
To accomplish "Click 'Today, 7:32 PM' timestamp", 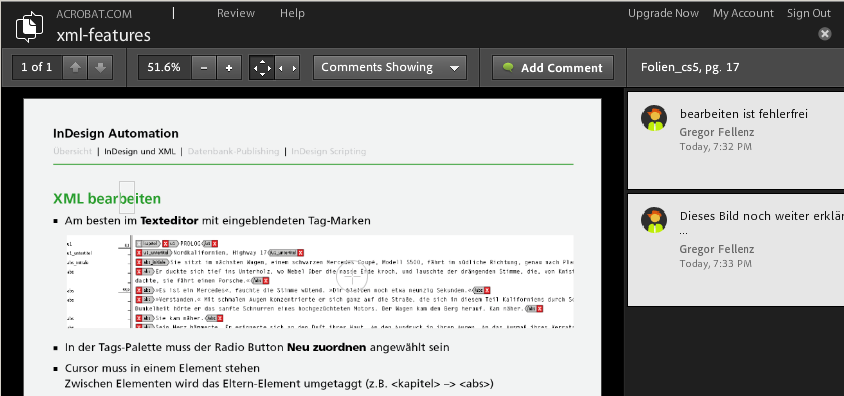I will point(715,146).
